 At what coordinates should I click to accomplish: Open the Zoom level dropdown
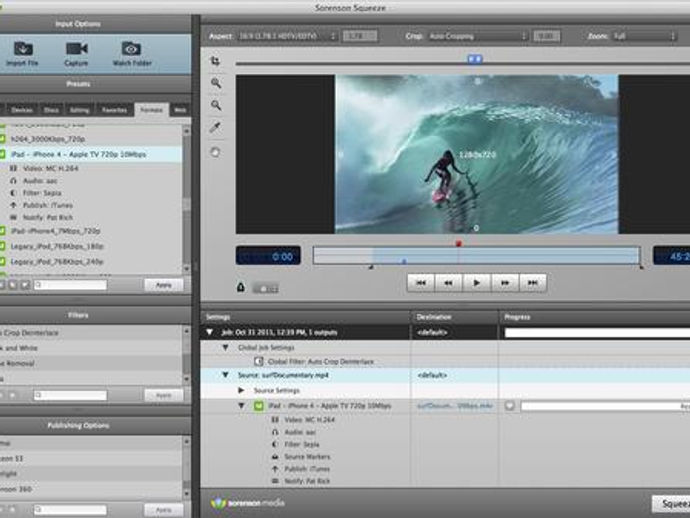click(644, 36)
